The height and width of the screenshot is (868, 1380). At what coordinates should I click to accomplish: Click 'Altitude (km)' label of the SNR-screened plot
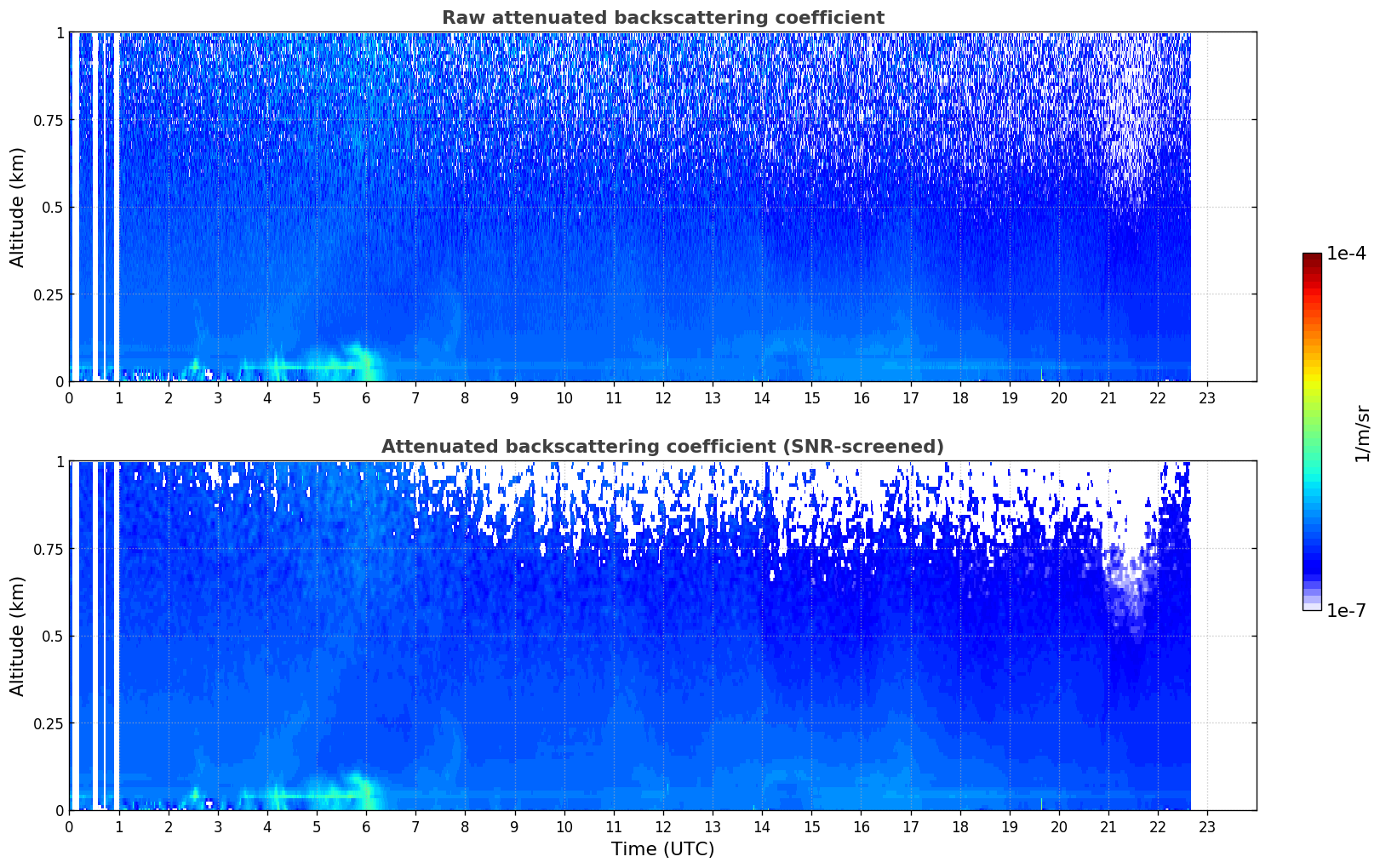tap(18, 636)
